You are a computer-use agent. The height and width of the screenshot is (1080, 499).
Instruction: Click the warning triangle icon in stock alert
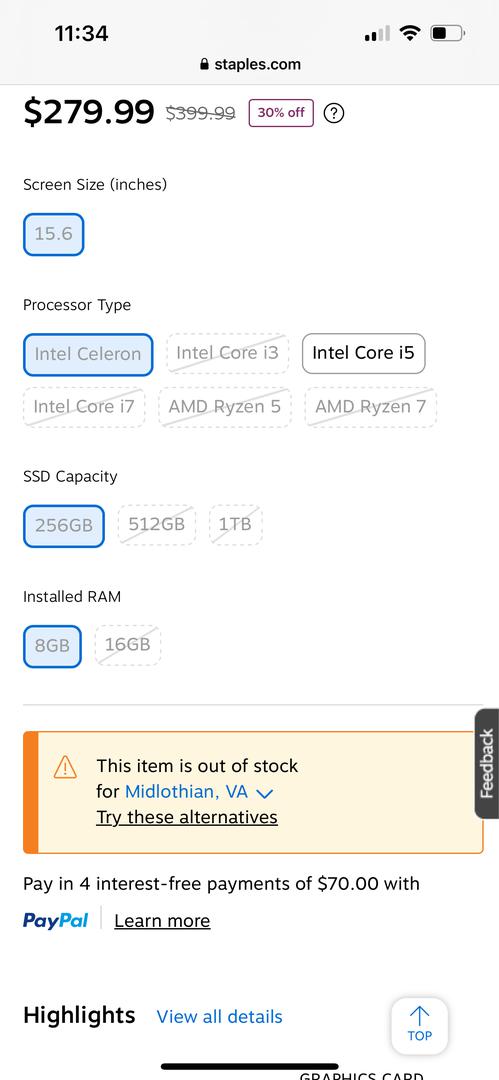click(65, 767)
